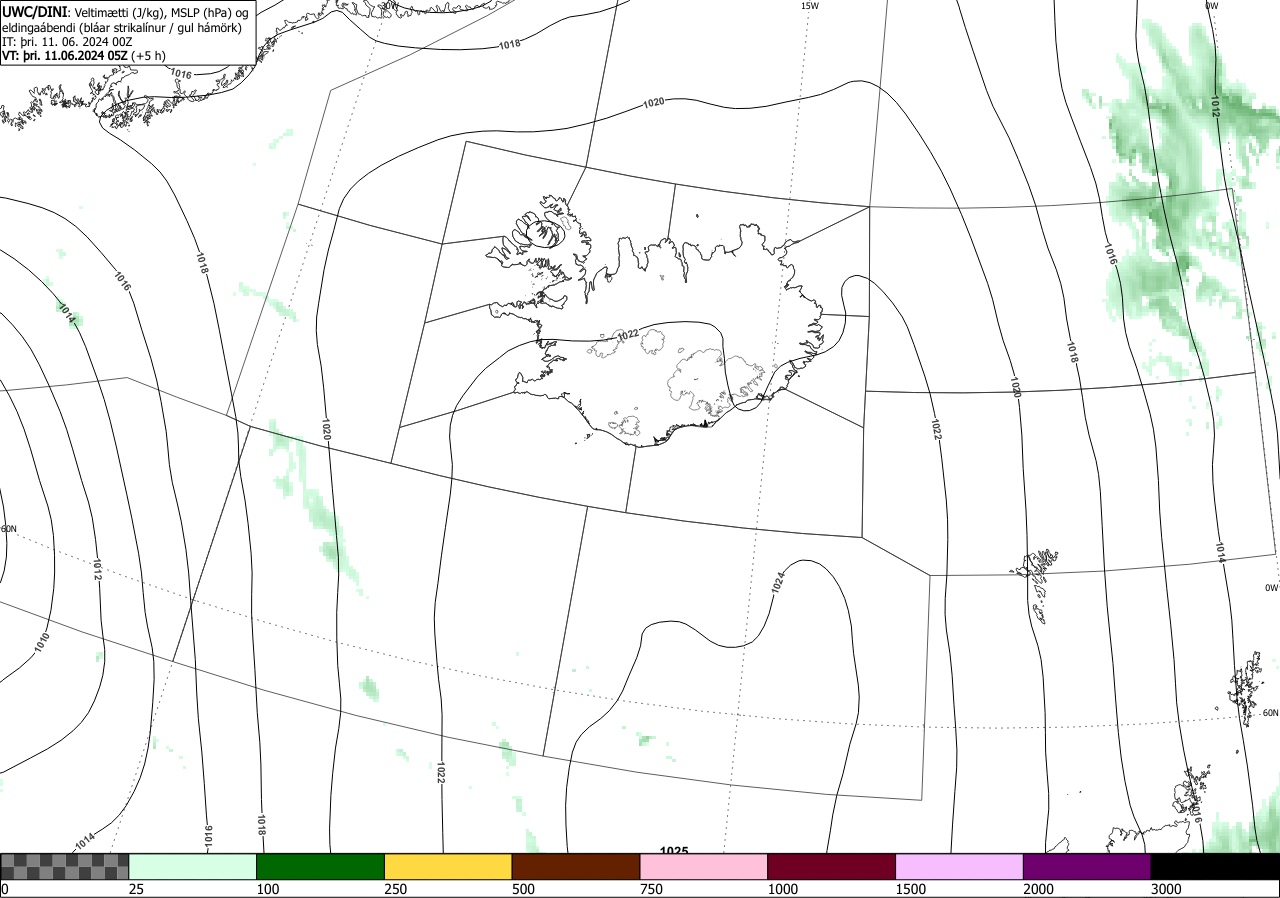The width and height of the screenshot is (1280, 898).
Task: Select the 'IT: þri. 11. 06. 2024 00Z' line
Action: [68, 42]
